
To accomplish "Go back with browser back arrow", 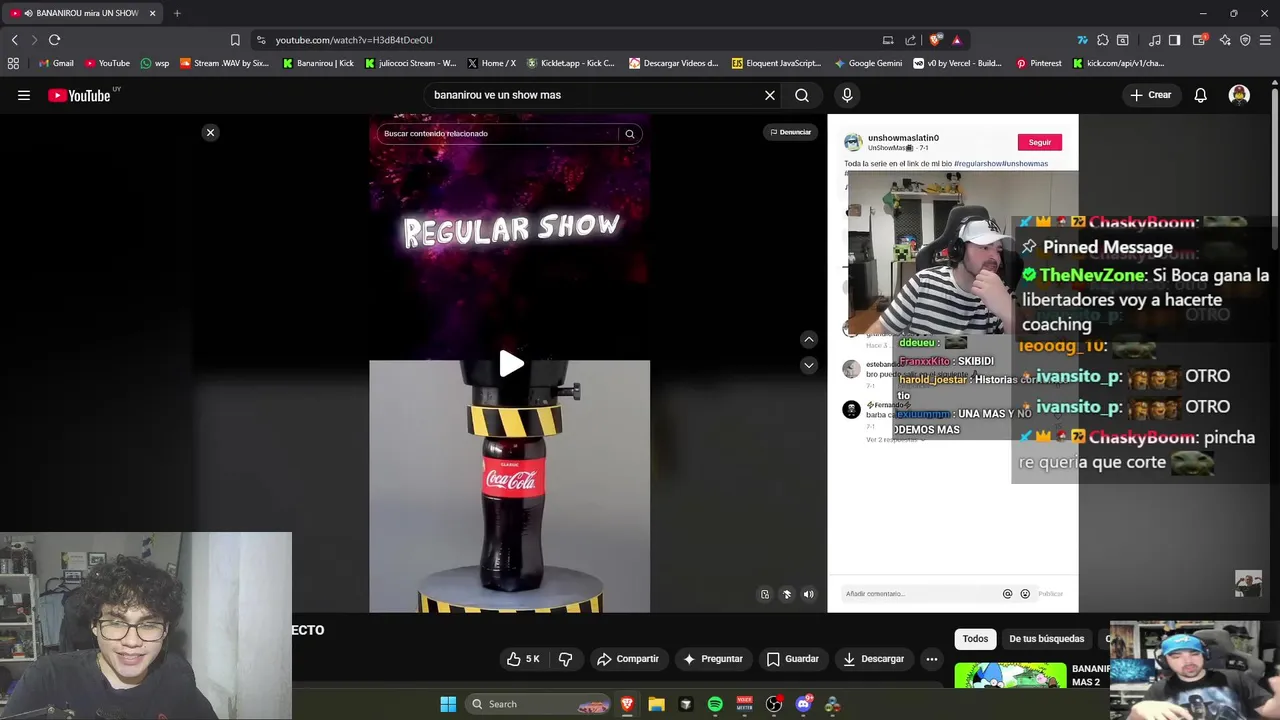I will point(15,40).
